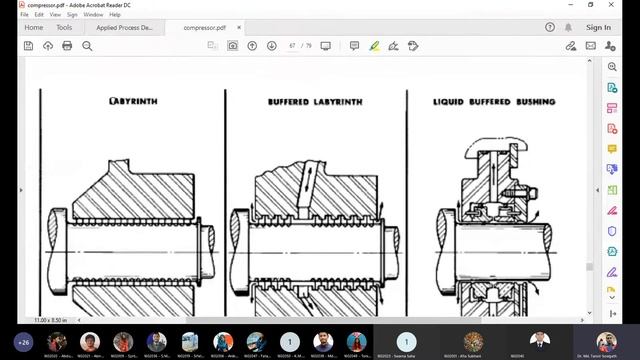
Task: Open the pink Request Signatures tool in right panel
Action: tap(612, 211)
